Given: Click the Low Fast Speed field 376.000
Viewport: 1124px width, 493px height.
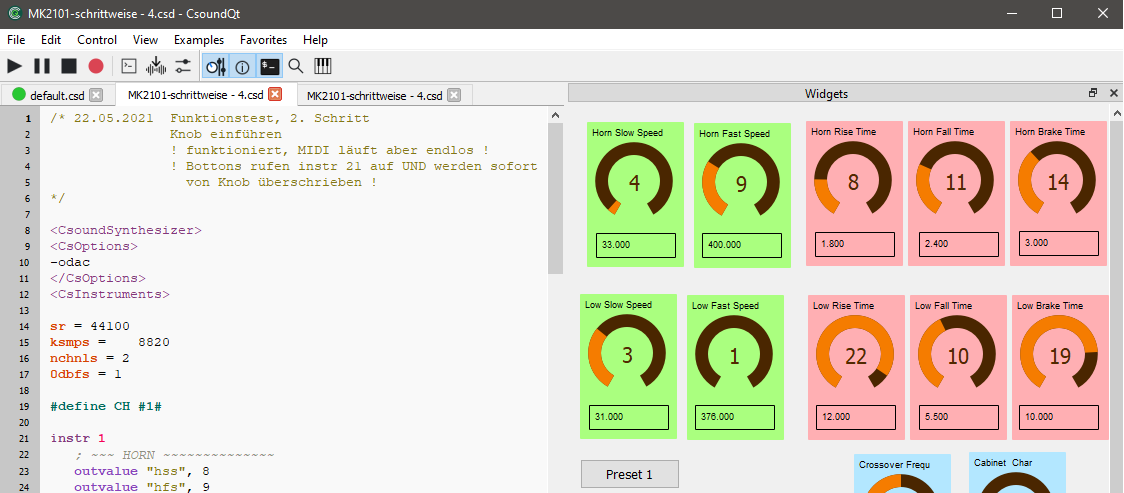Looking at the screenshot, I should tap(735, 417).
